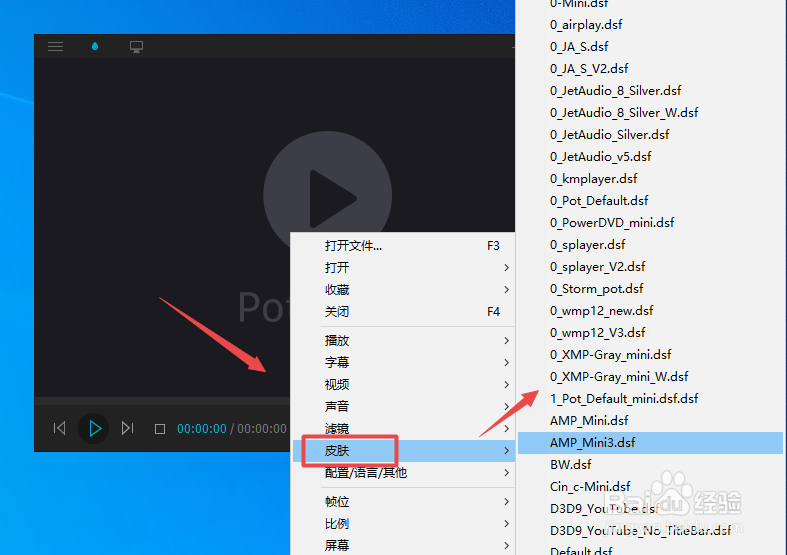
Task: Open the 比例 submenu
Action: pos(403,523)
